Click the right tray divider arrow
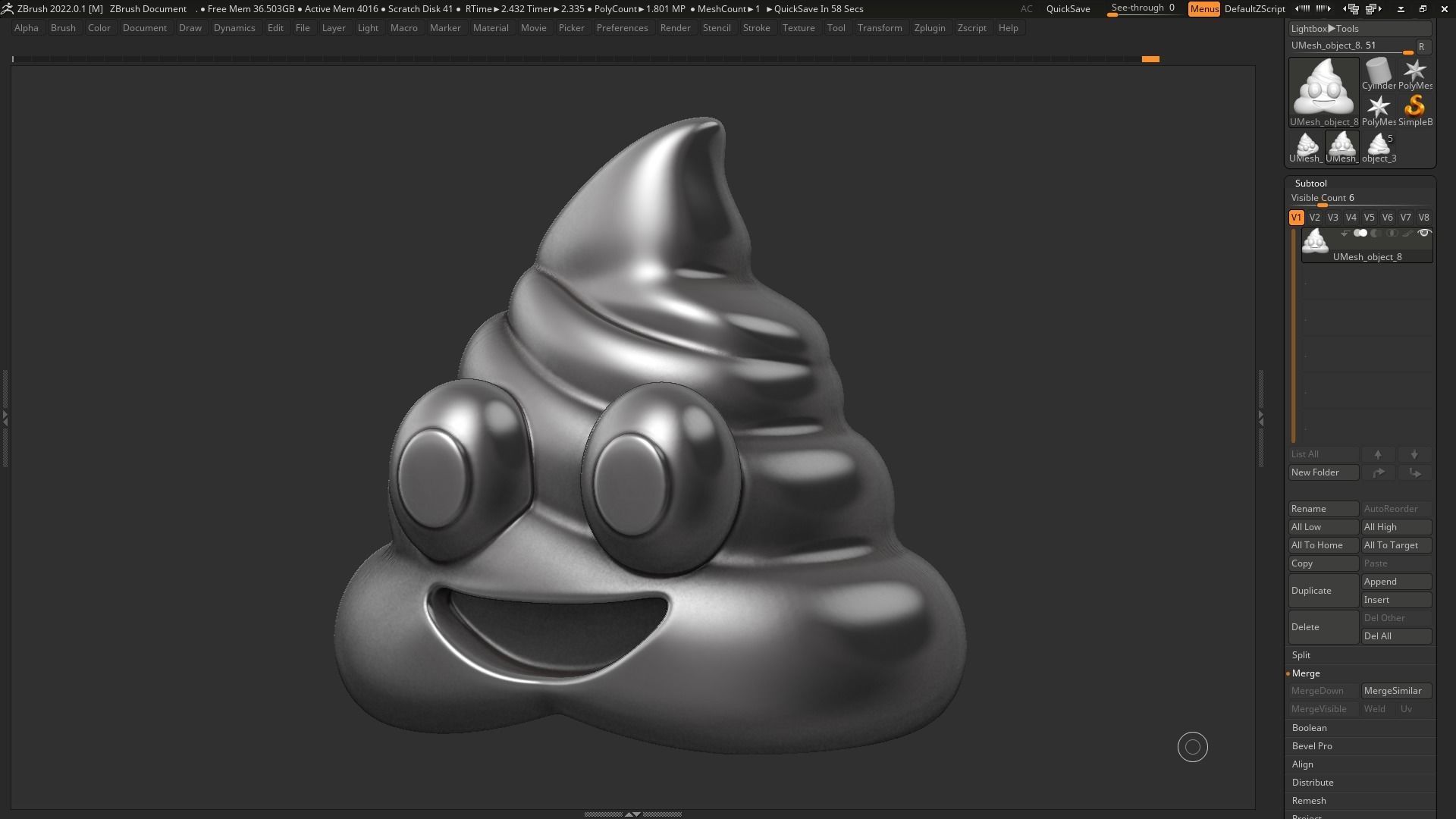1456x819 pixels. [1260, 417]
